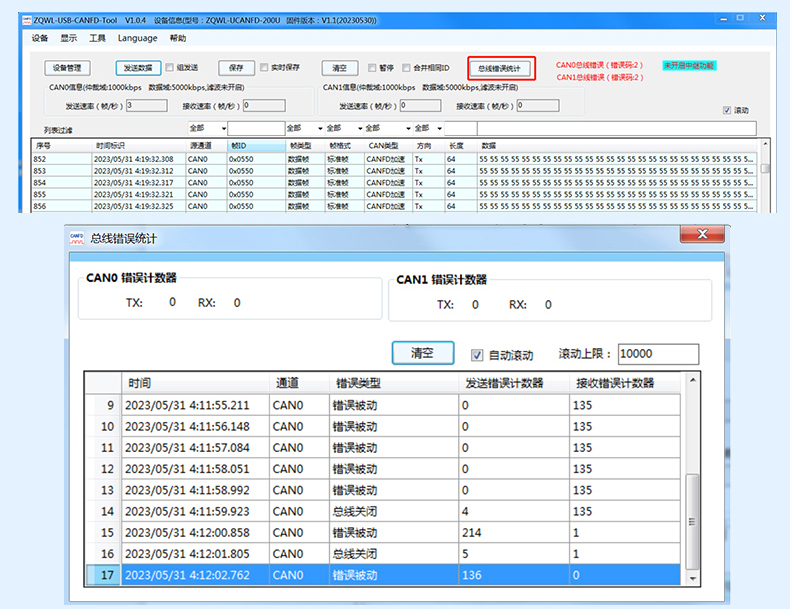Toggle the 实时保存 real-time save checkbox
This screenshot has height=609, width=790.
[x=264, y=68]
